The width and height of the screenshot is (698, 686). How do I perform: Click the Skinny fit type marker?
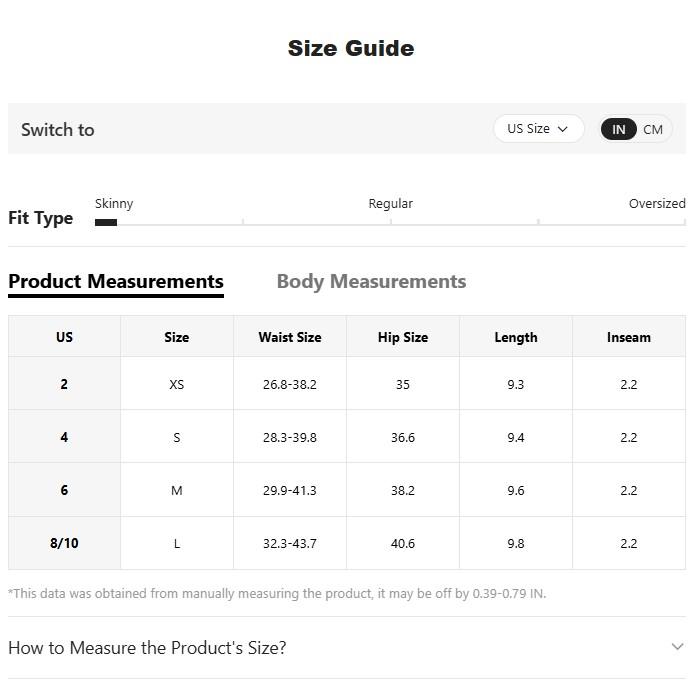(x=106, y=222)
